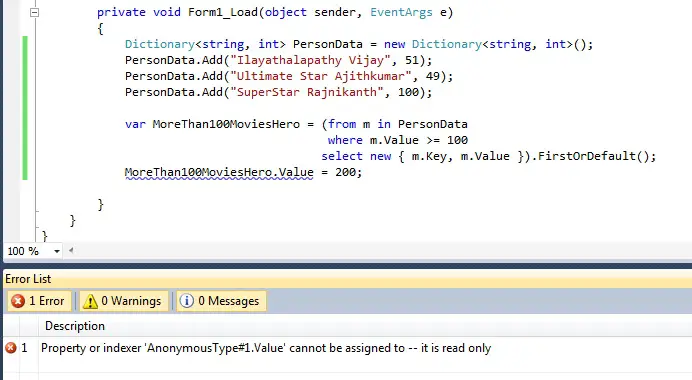The image size is (692, 380).
Task: Toggle the 0 Warnings filter button
Action: tap(123, 301)
